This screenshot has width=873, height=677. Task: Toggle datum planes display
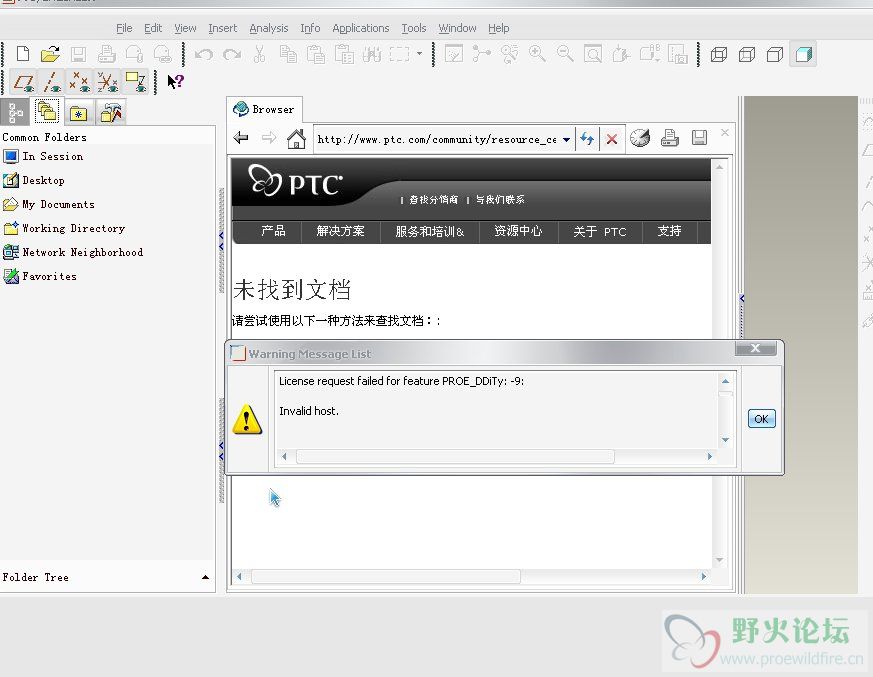(x=24, y=82)
